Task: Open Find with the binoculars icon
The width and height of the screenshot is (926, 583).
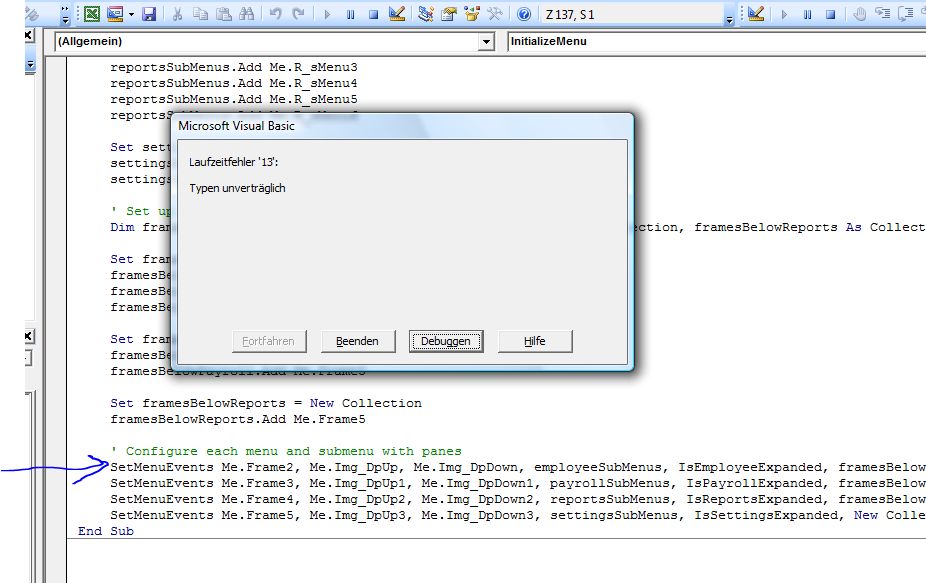Action: 247,14
